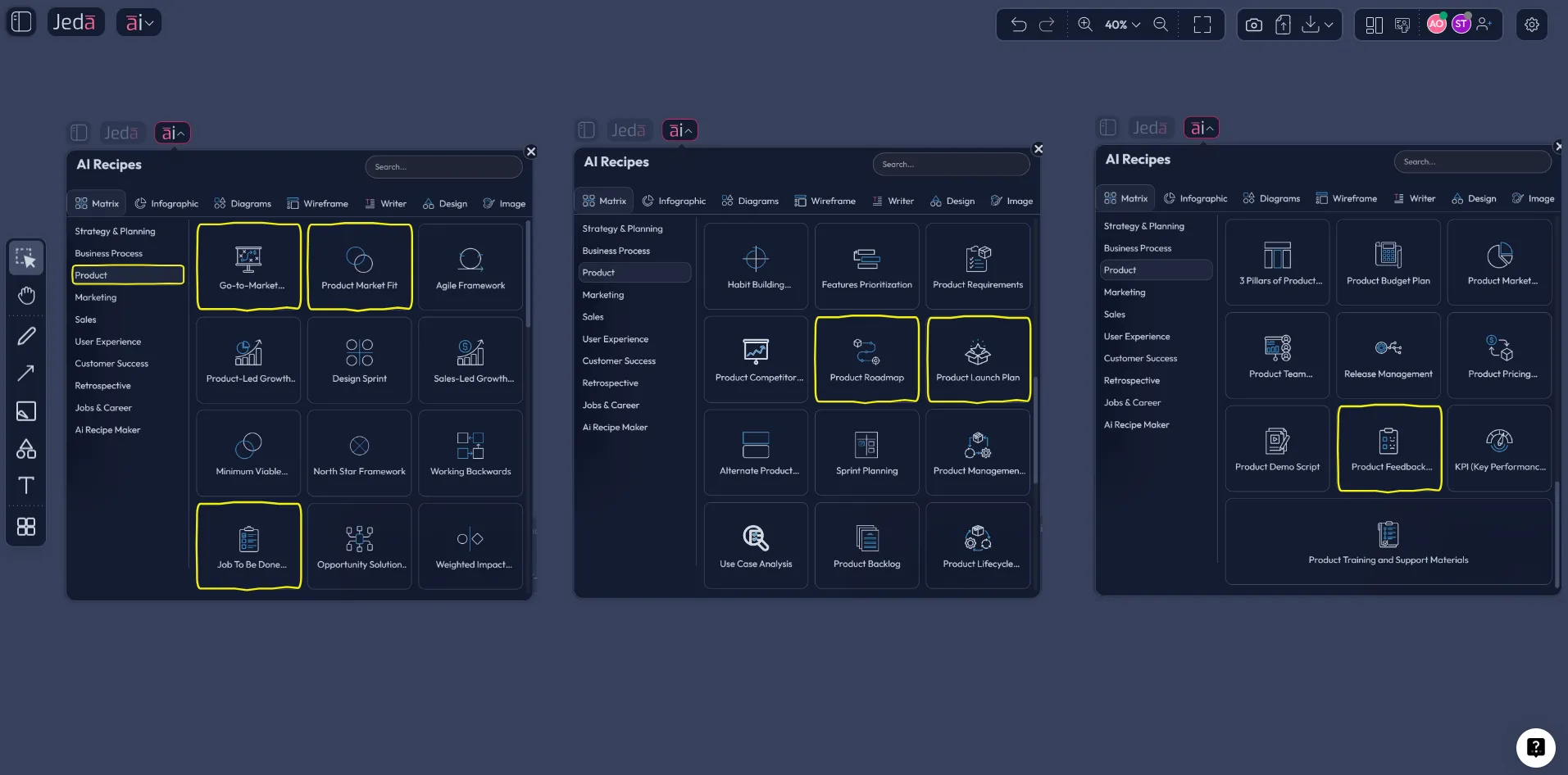The width and height of the screenshot is (1568, 775).
Task: Select the Marketing category in sidebar
Action: click(x=95, y=297)
